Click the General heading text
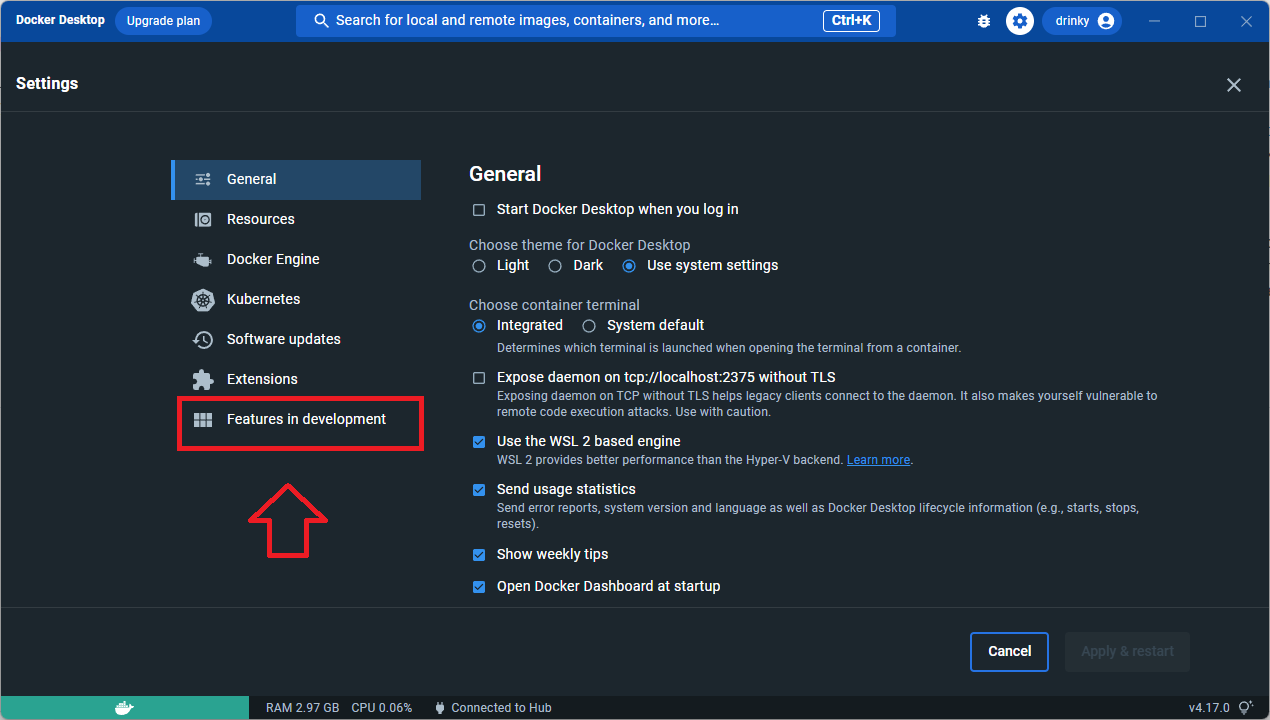 point(505,174)
